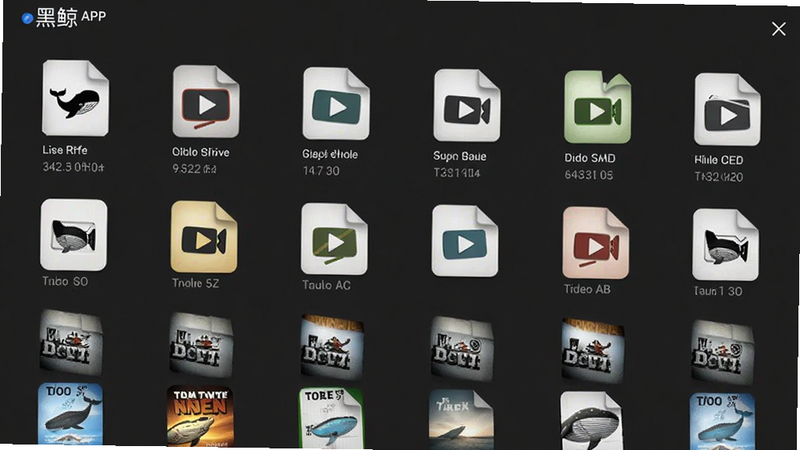The width and height of the screenshot is (800, 450).
Task: Open the Oiblo Slrive video file icon
Action: coord(206,101)
